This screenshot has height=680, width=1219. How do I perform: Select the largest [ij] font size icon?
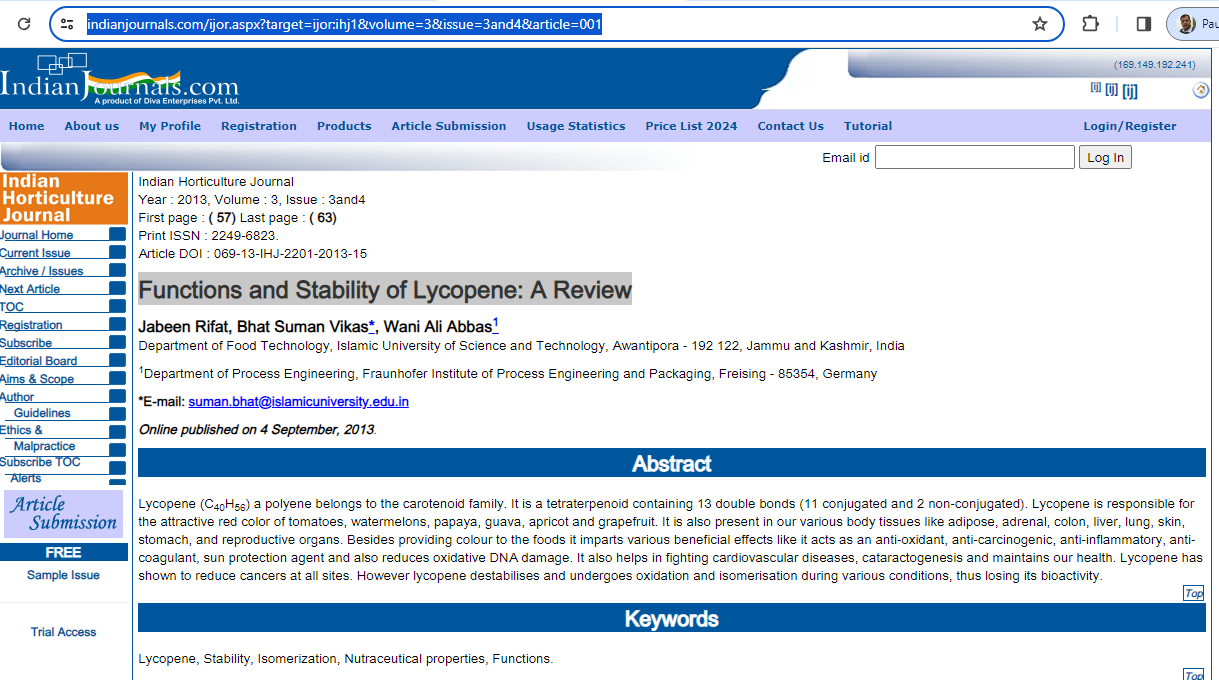coord(1130,91)
